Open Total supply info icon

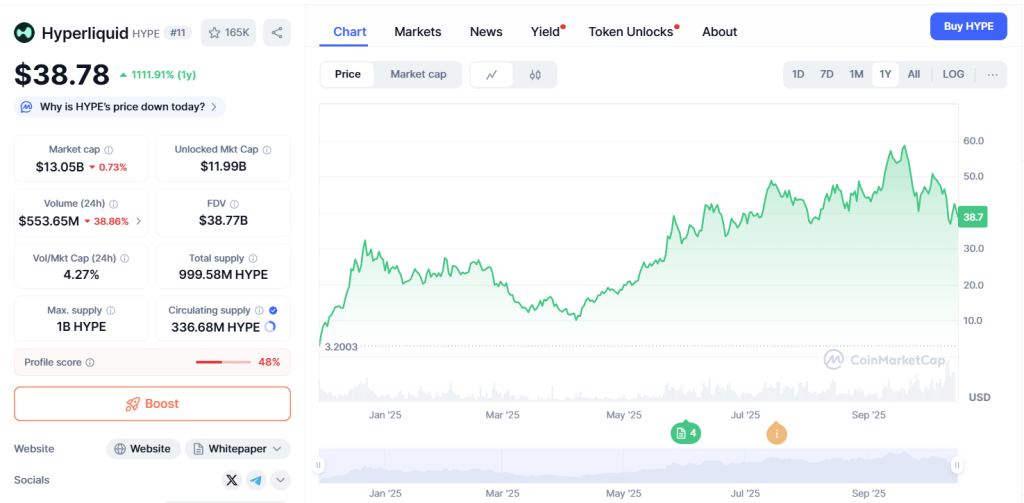(253, 258)
